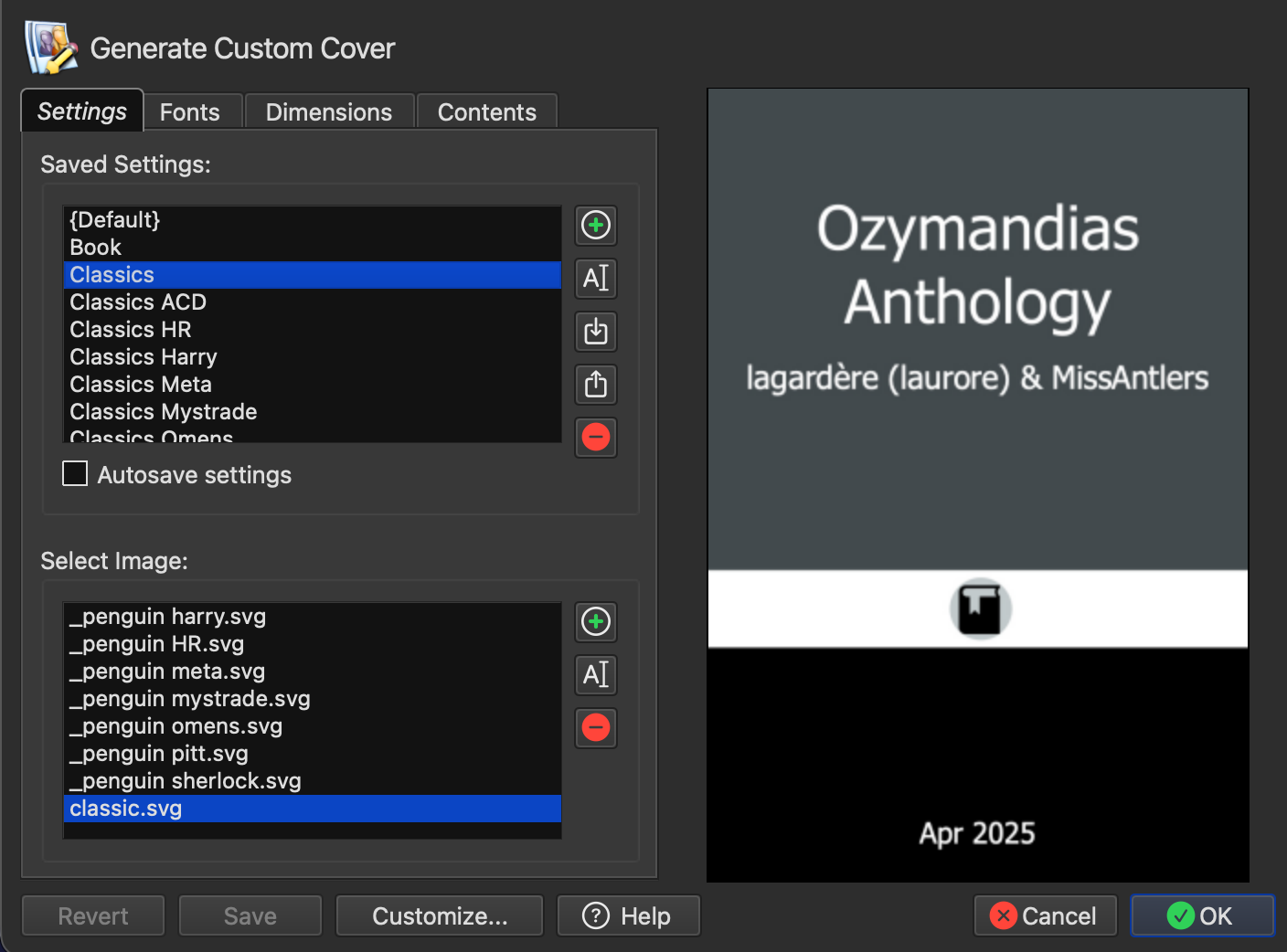1287x952 pixels.
Task: Select the {Default} saved setting
Action: click(x=313, y=220)
